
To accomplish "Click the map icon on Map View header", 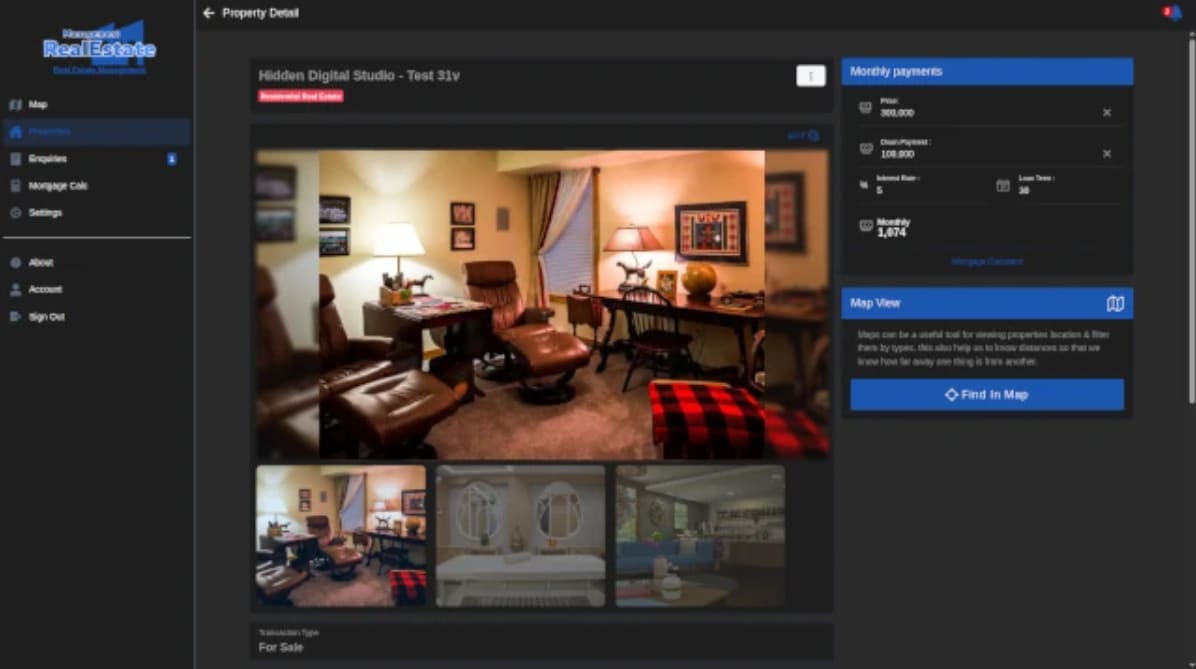I will click(1117, 303).
